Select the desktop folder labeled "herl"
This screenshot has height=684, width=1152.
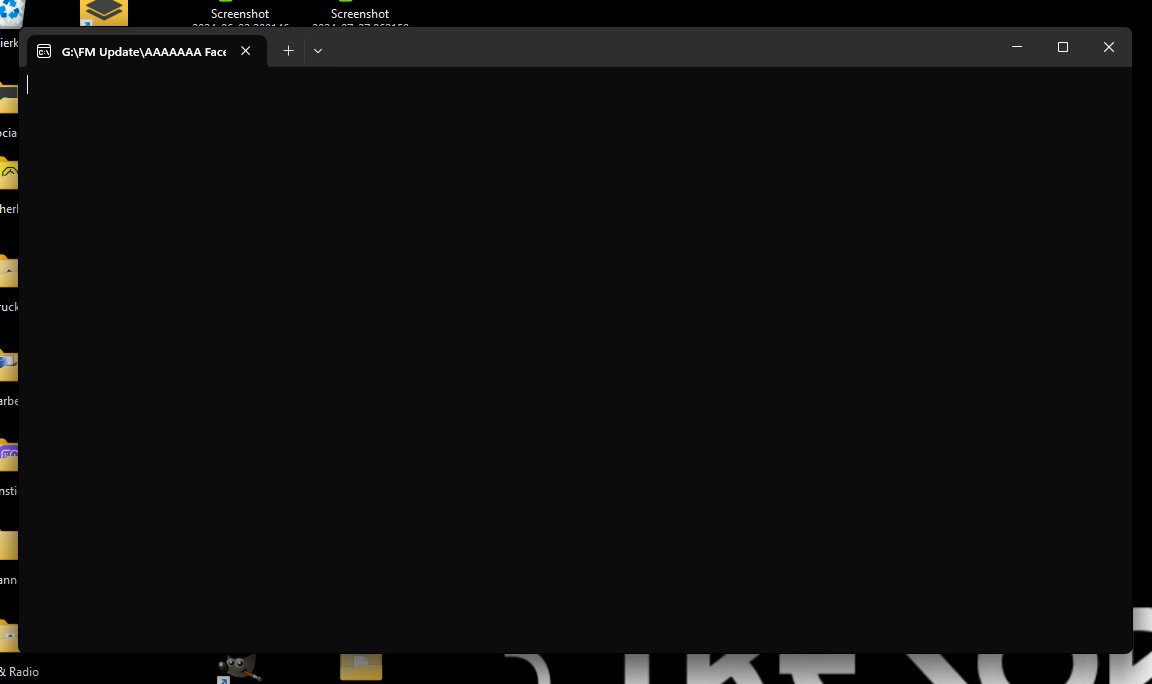click(9, 178)
